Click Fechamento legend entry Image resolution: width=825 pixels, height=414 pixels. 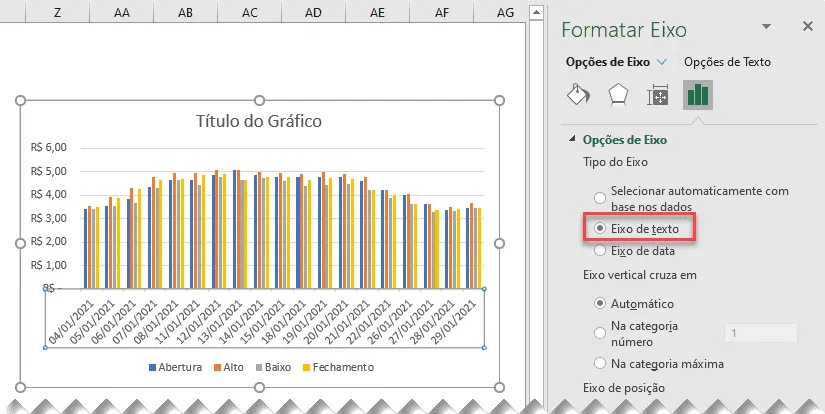tap(338, 367)
